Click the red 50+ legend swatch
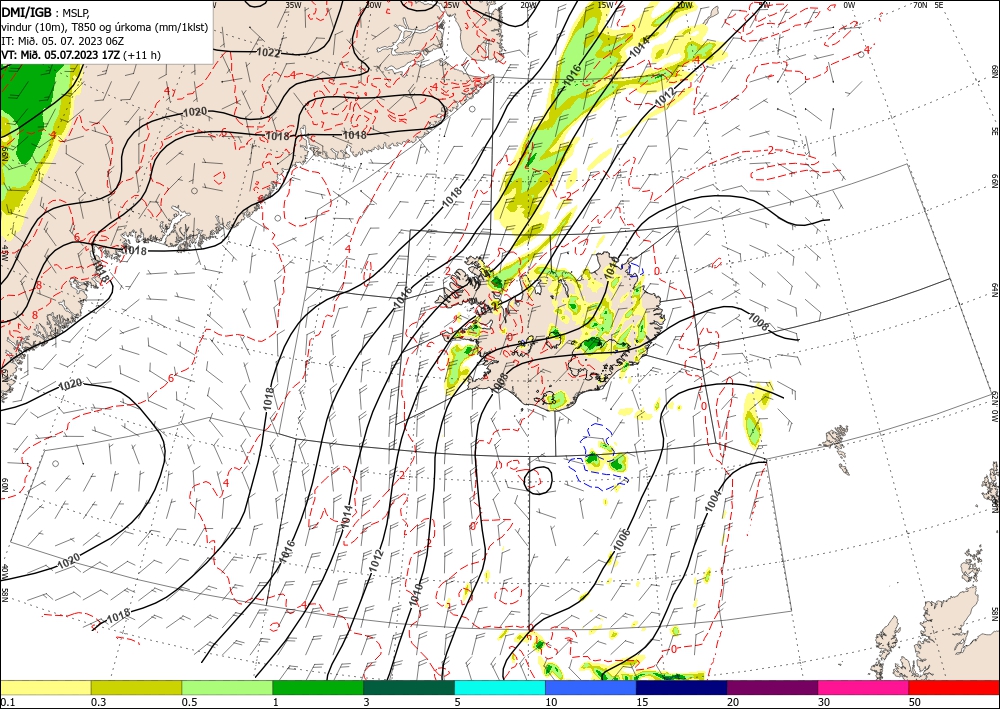The width and height of the screenshot is (1000, 709). (x=954, y=687)
